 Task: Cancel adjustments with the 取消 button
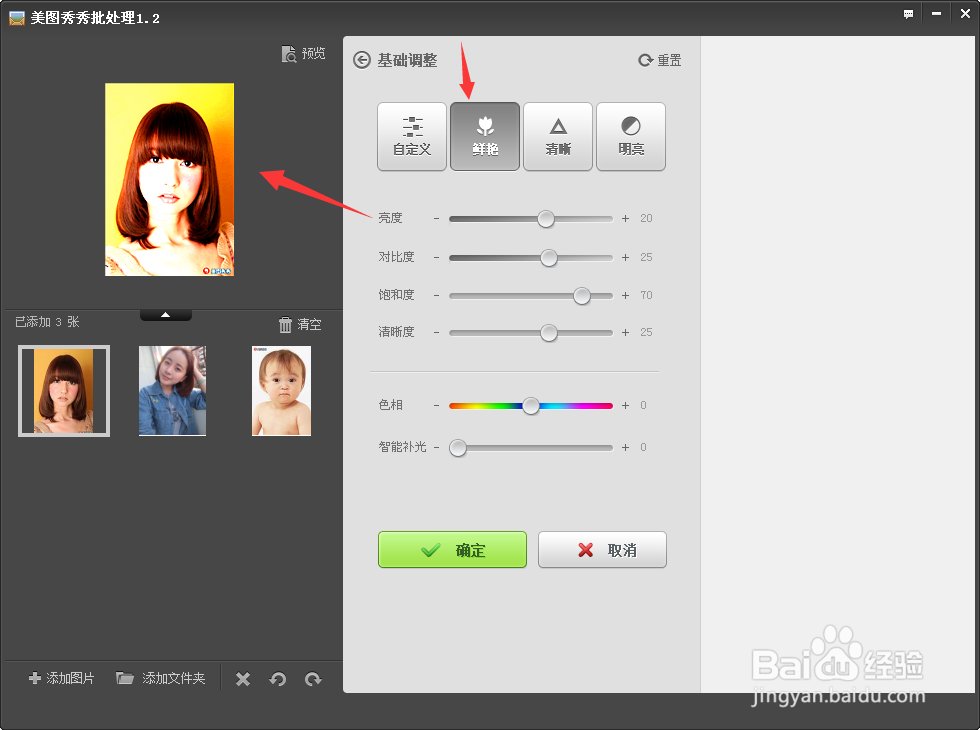click(x=602, y=549)
